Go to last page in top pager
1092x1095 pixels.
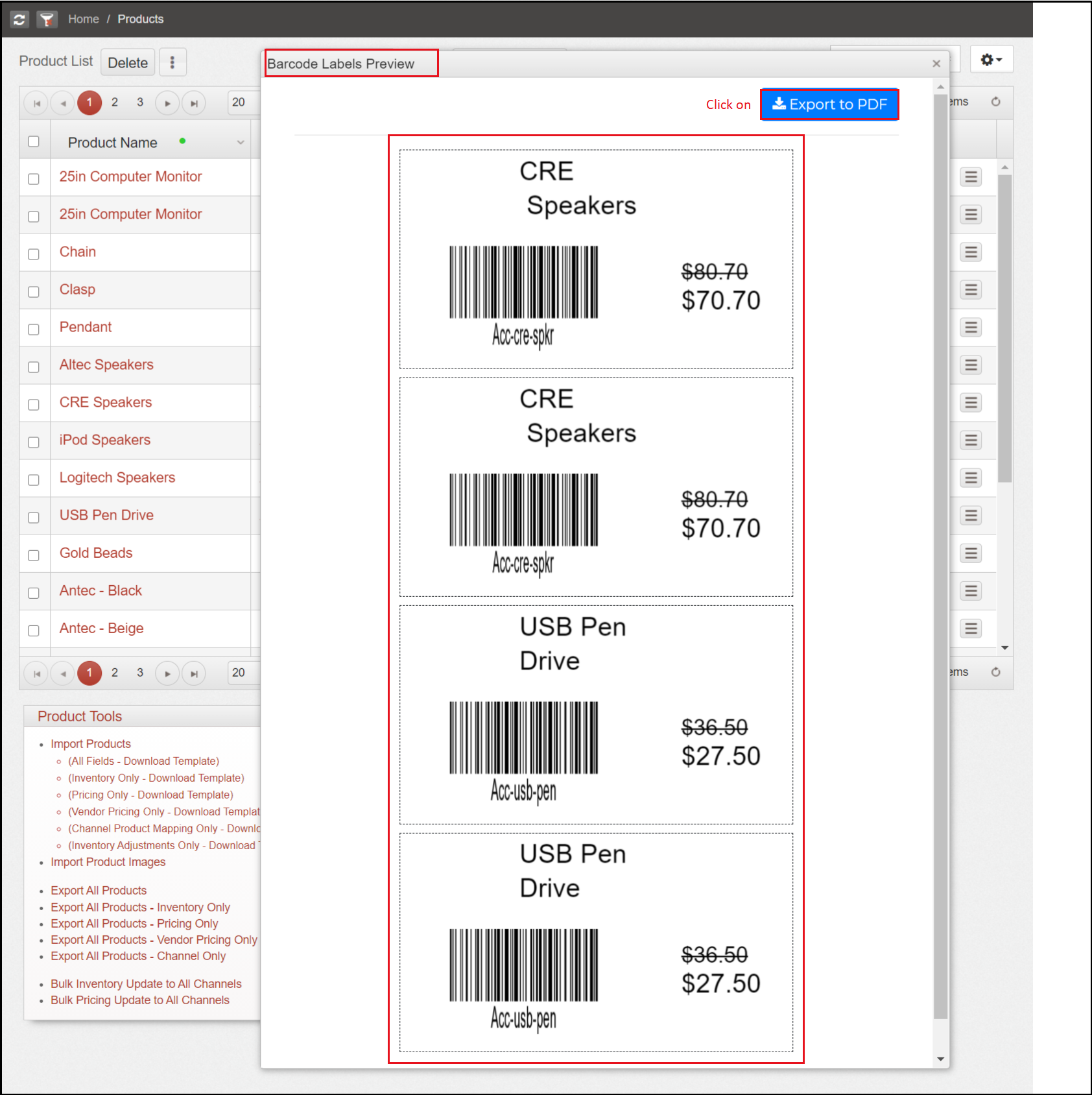point(194,103)
